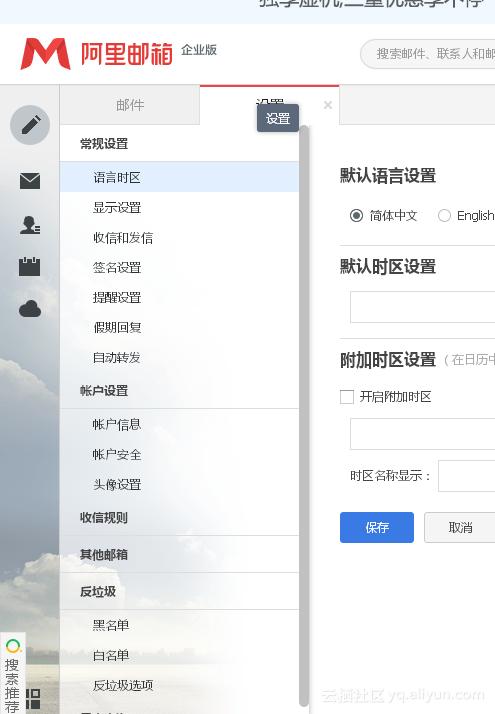The height and width of the screenshot is (714, 495).
Task: Open the cloud storage icon
Action: (30, 309)
